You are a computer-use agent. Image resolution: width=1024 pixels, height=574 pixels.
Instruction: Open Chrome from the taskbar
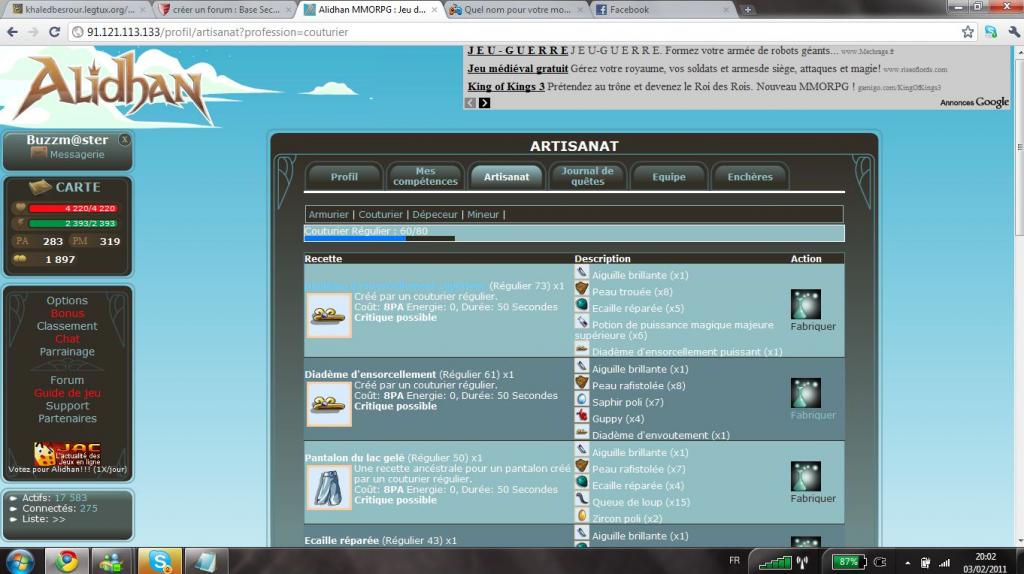[66, 561]
